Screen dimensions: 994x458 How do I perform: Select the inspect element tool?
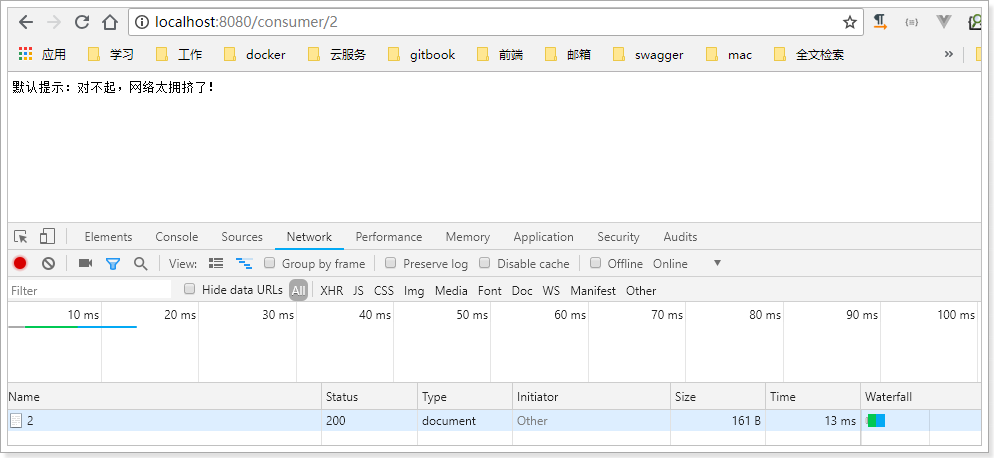tap(21, 237)
